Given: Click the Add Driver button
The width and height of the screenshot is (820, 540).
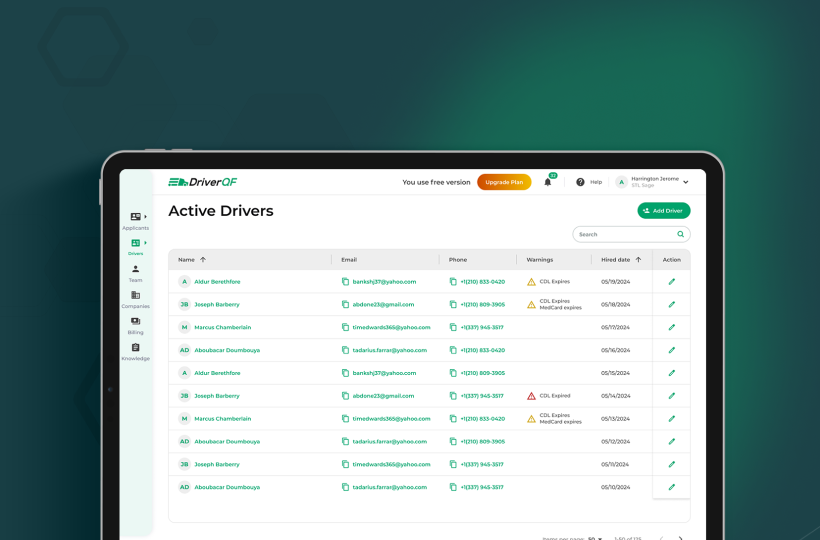Looking at the screenshot, I should 663,211.
